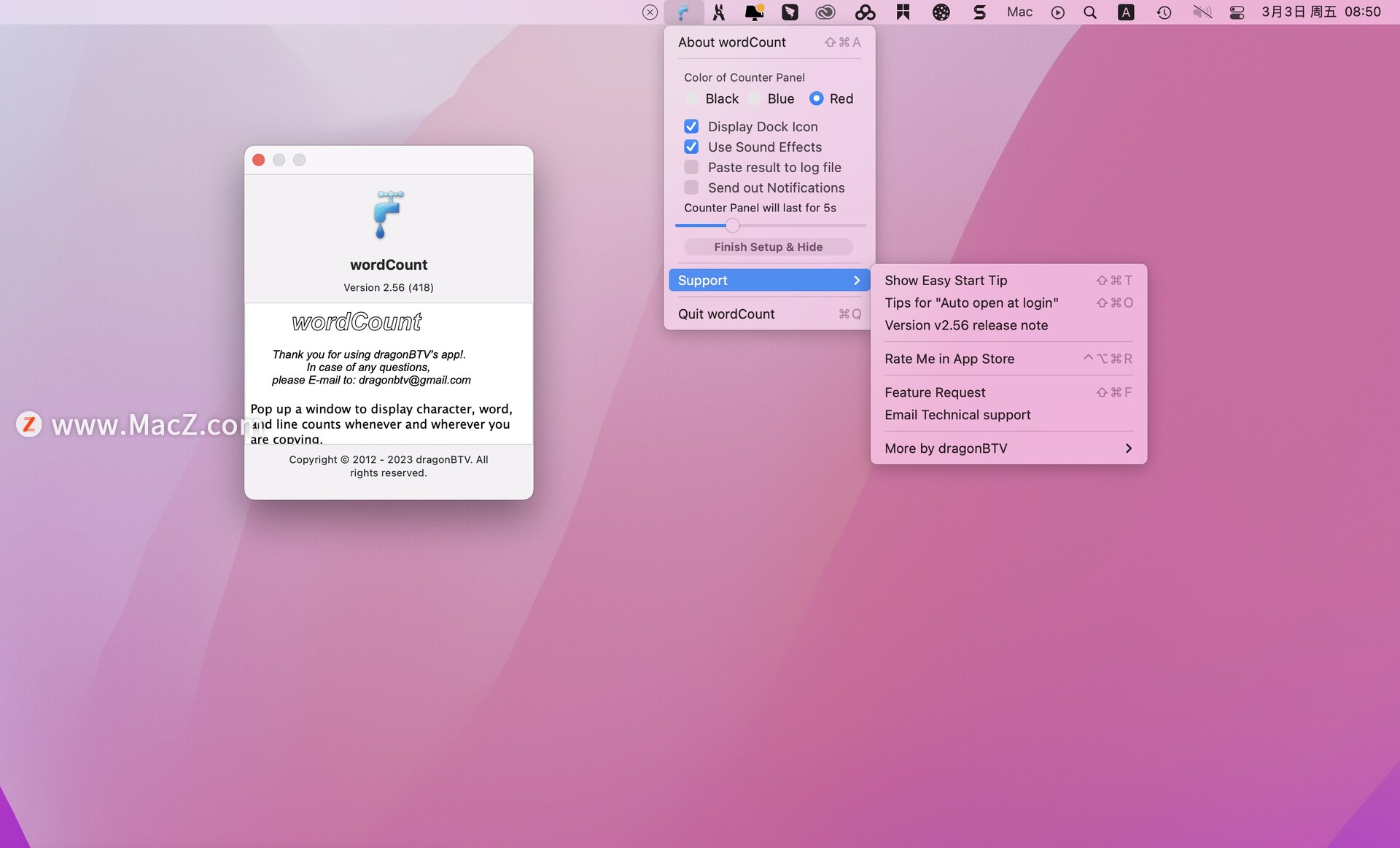The image size is (1400, 848).
Task: Click the input source A icon
Action: tap(1126, 12)
